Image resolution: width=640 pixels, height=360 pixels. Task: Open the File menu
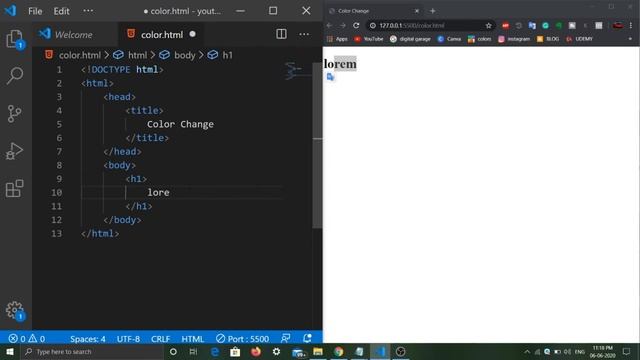tap(35, 11)
